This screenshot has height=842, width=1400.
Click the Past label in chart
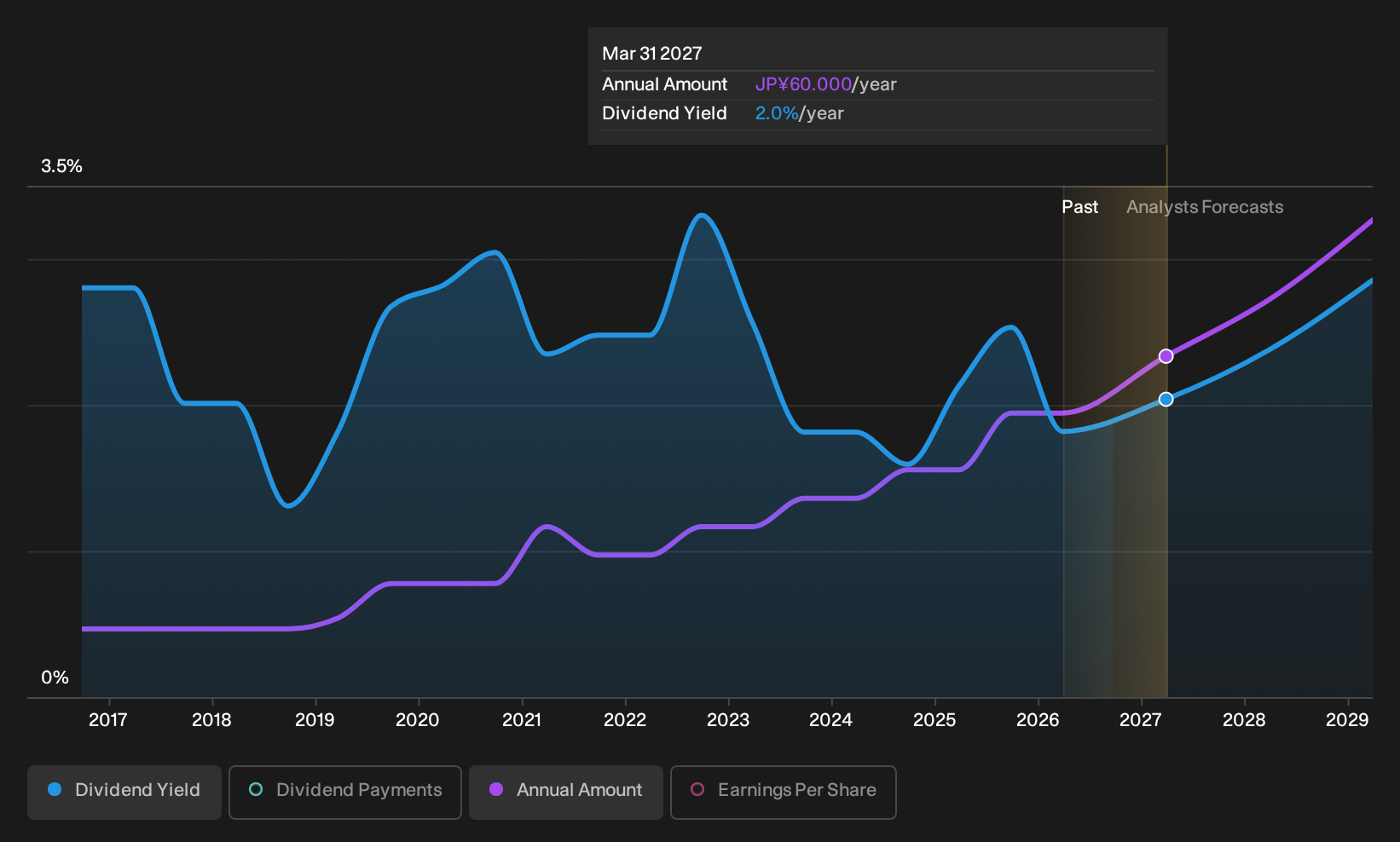[1079, 207]
